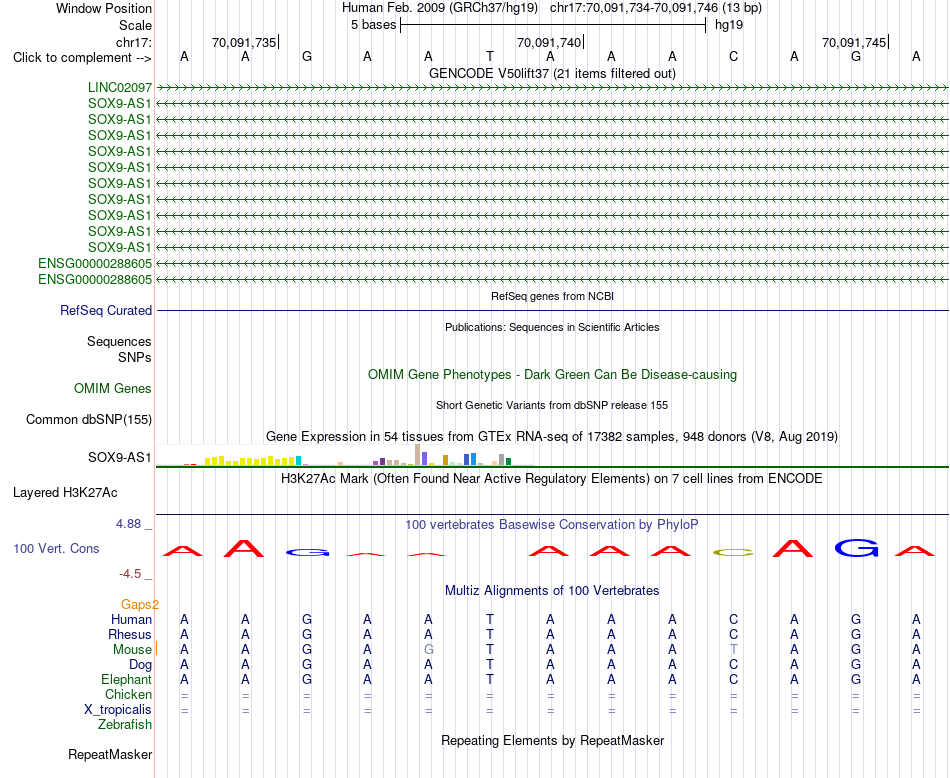Click the Mouse species label
The width and height of the screenshot is (950, 778).
[132, 650]
